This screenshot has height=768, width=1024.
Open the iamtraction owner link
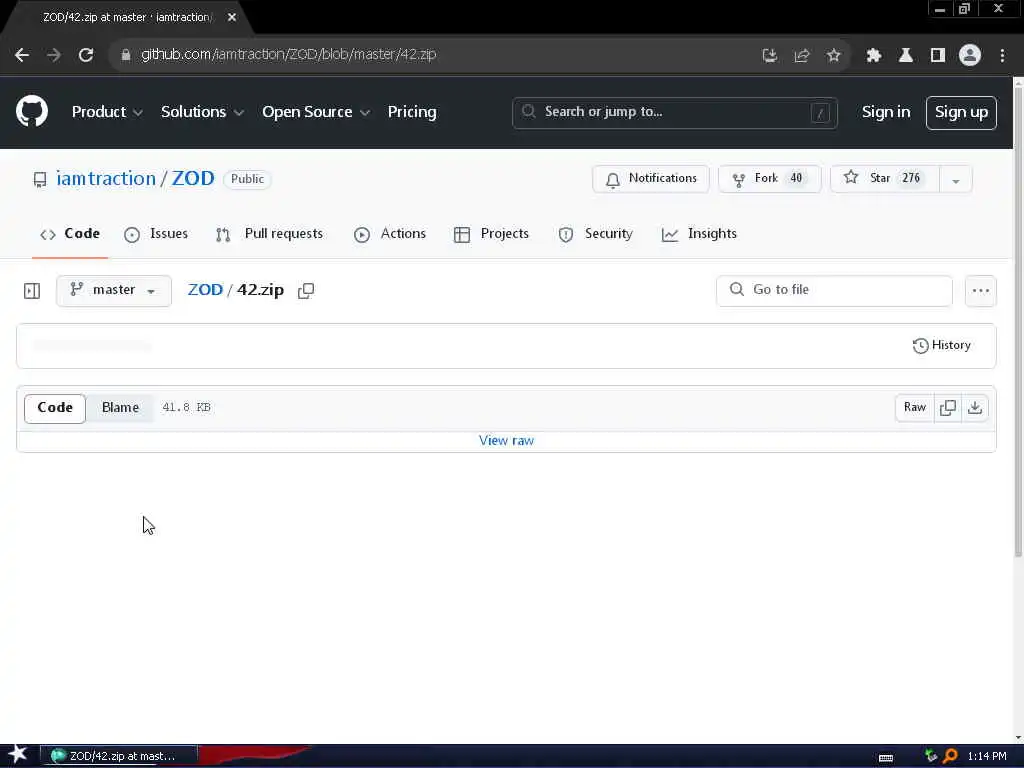point(106,178)
